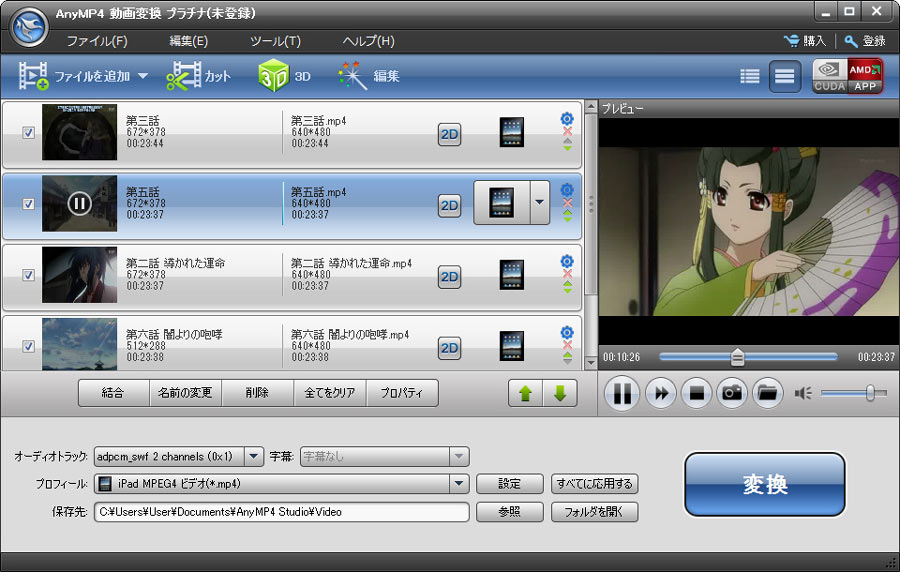Viewport: 900px width, 572px height.
Task: Open the ファイル(F) menu
Action: tap(97, 41)
